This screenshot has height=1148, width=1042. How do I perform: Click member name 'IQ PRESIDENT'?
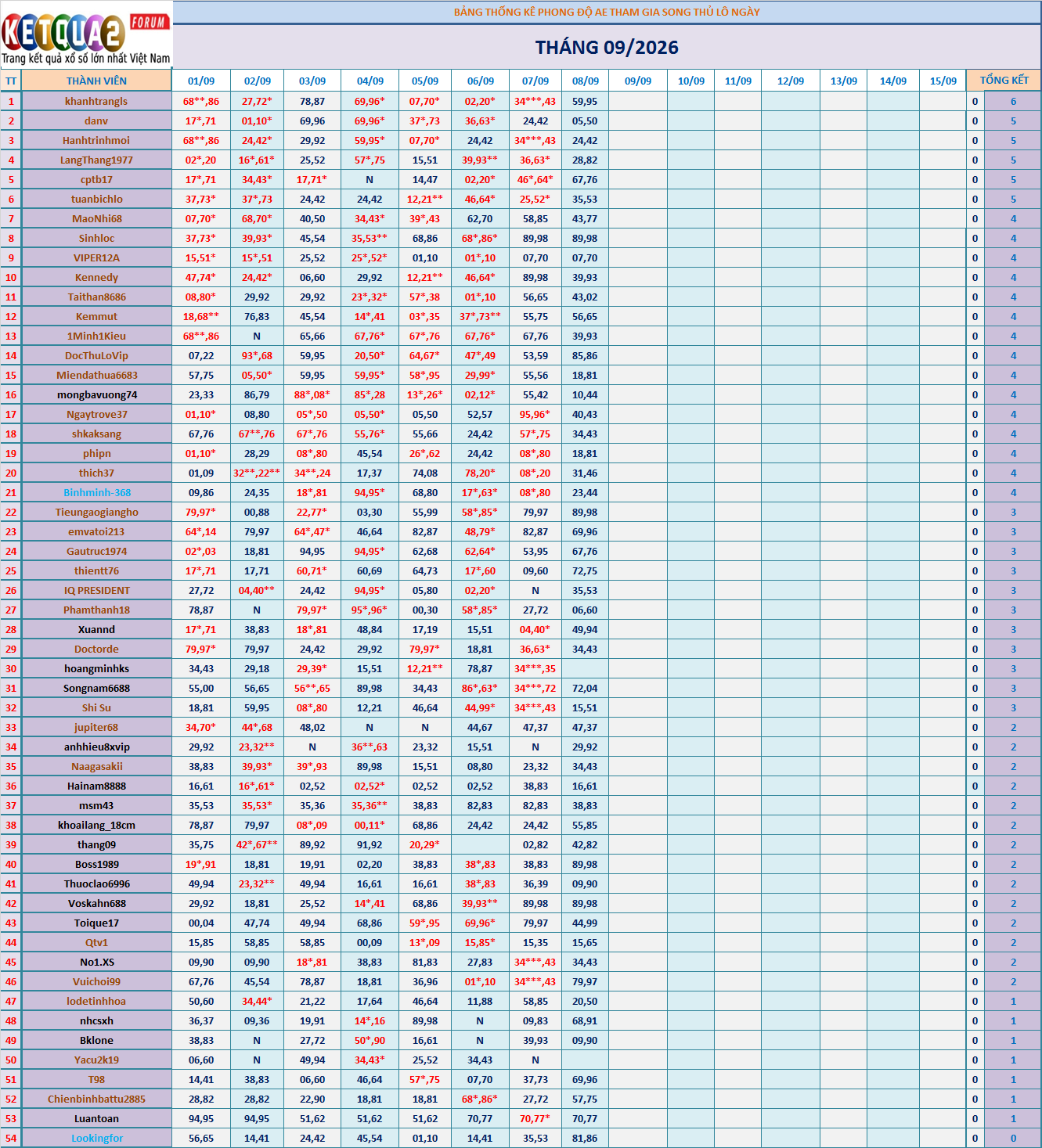(96, 591)
